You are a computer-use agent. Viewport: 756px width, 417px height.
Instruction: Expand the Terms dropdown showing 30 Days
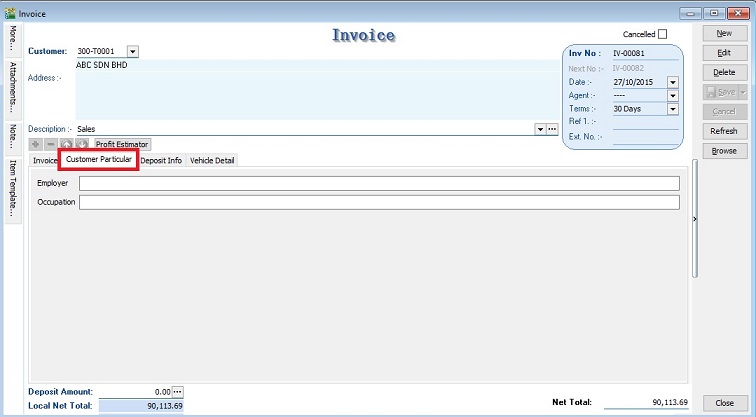click(x=672, y=108)
